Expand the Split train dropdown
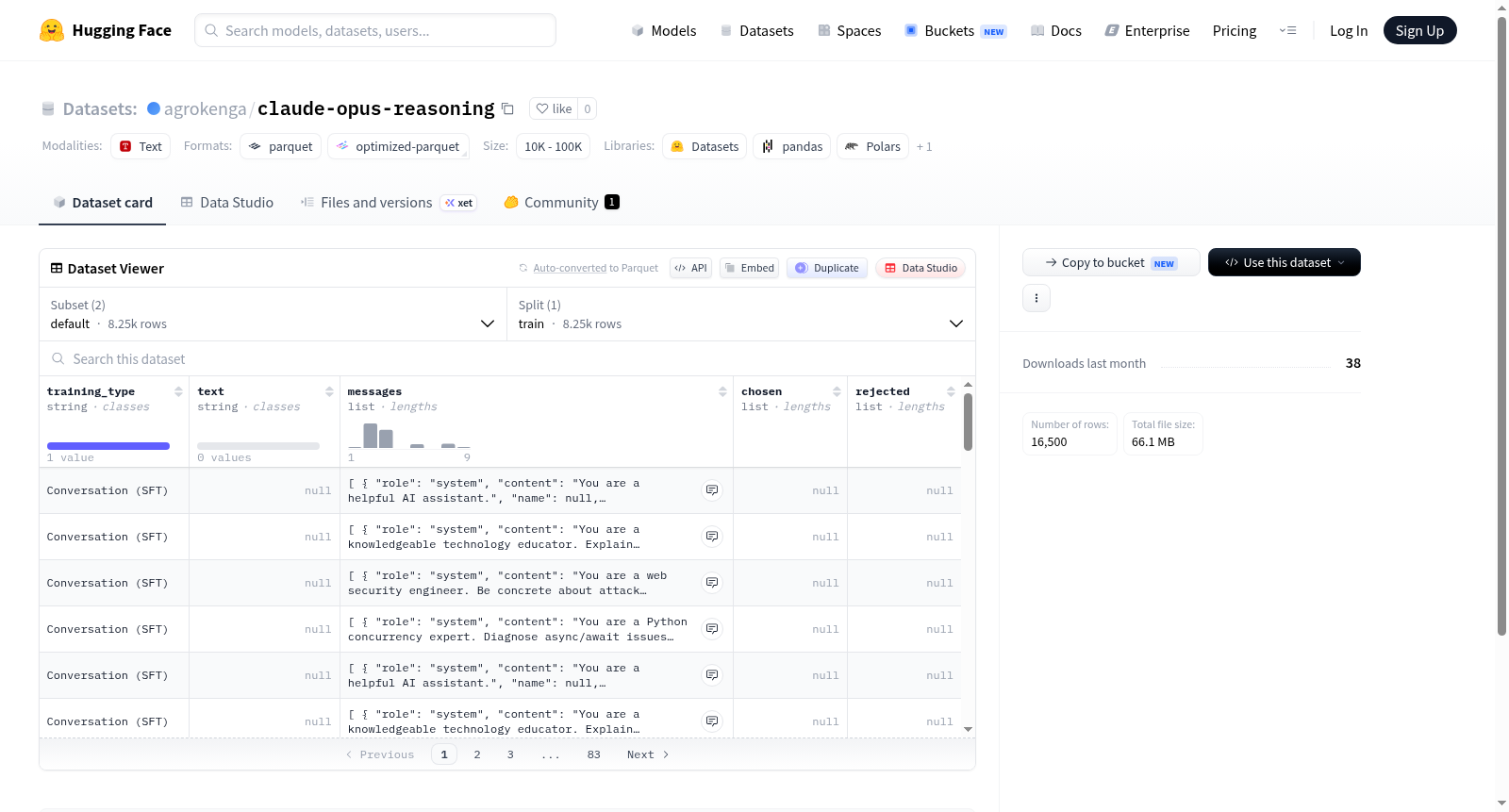1509x812 pixels. coord(740,314)
